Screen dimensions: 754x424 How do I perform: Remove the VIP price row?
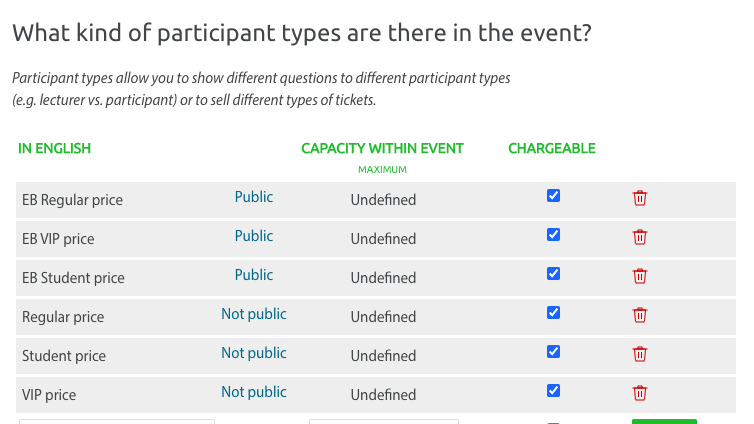pyautogui.click(x=640, y=393)
